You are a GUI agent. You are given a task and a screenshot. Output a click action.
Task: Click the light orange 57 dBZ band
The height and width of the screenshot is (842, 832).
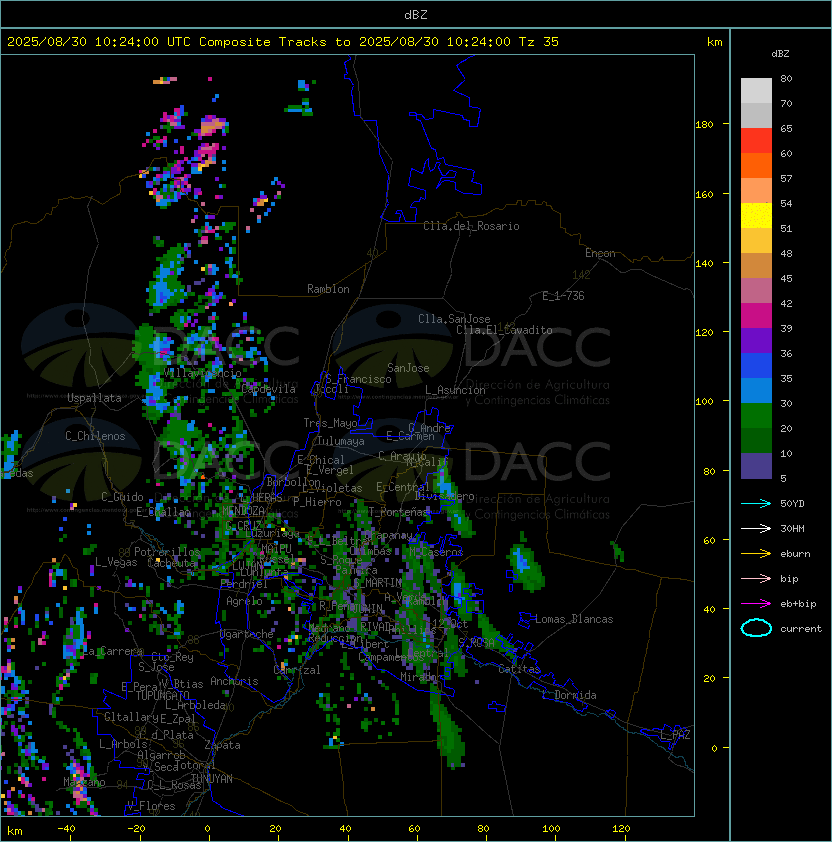756,191
